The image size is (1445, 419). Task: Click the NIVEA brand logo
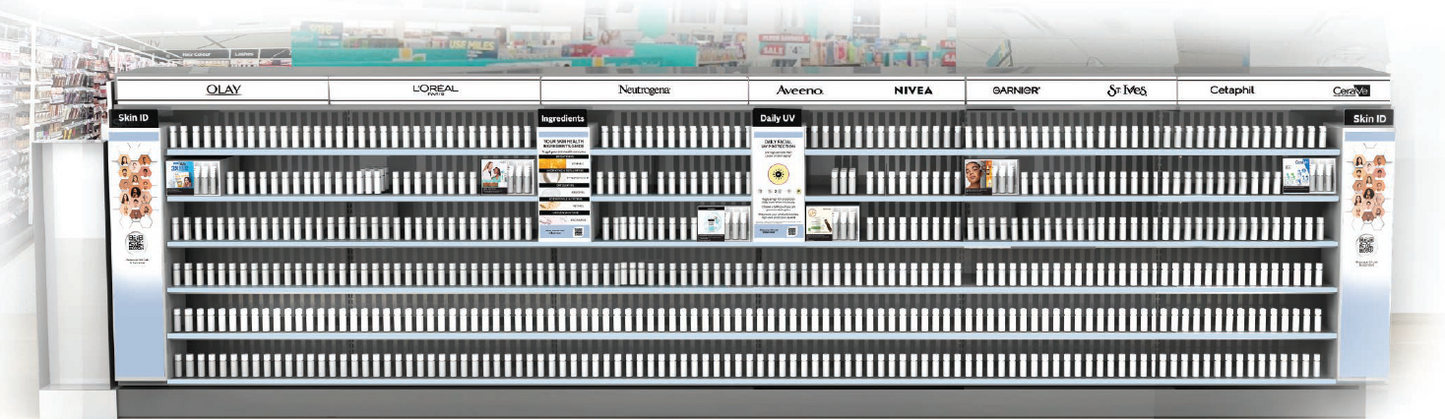913,91
